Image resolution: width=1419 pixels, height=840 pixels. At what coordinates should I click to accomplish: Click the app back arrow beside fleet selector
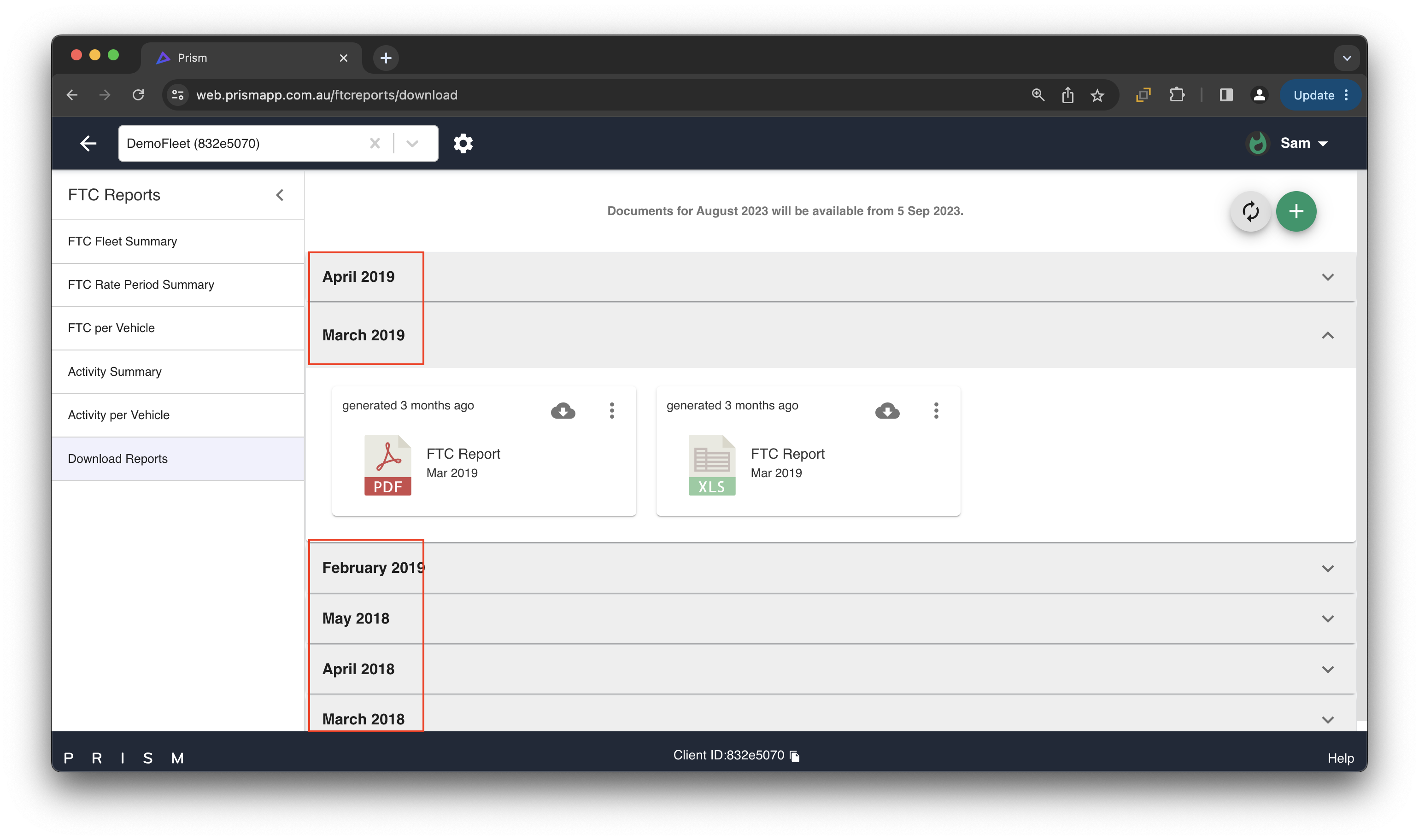point(88,143)
